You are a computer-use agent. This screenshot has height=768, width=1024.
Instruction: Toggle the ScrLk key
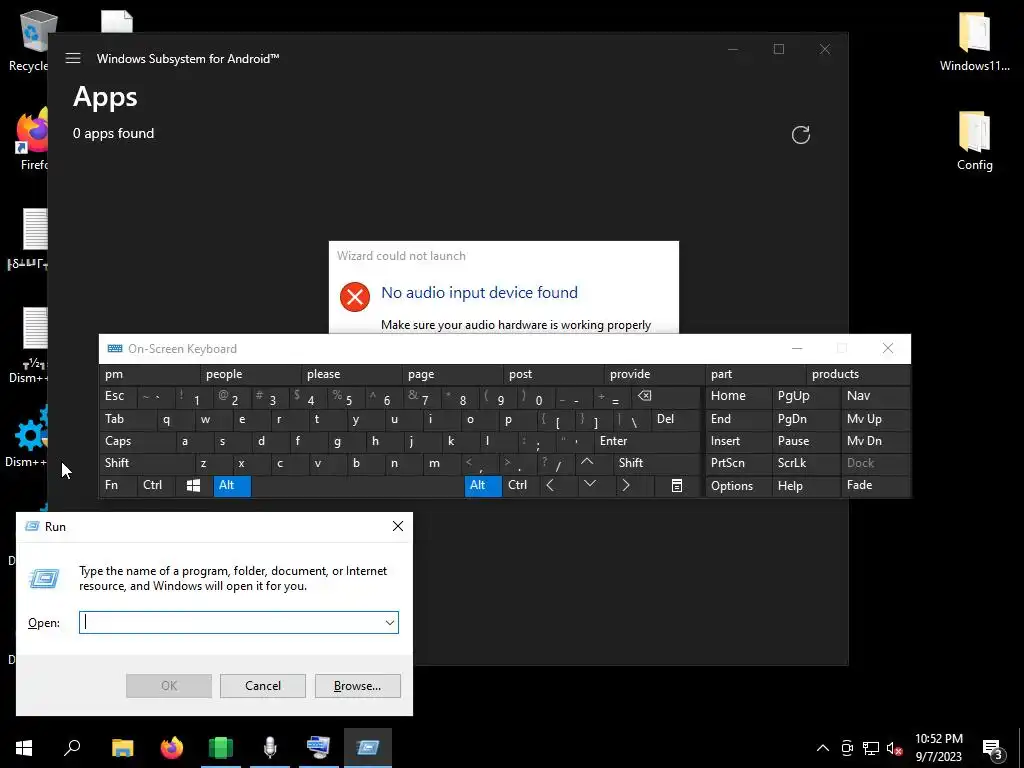pos(806,463)
